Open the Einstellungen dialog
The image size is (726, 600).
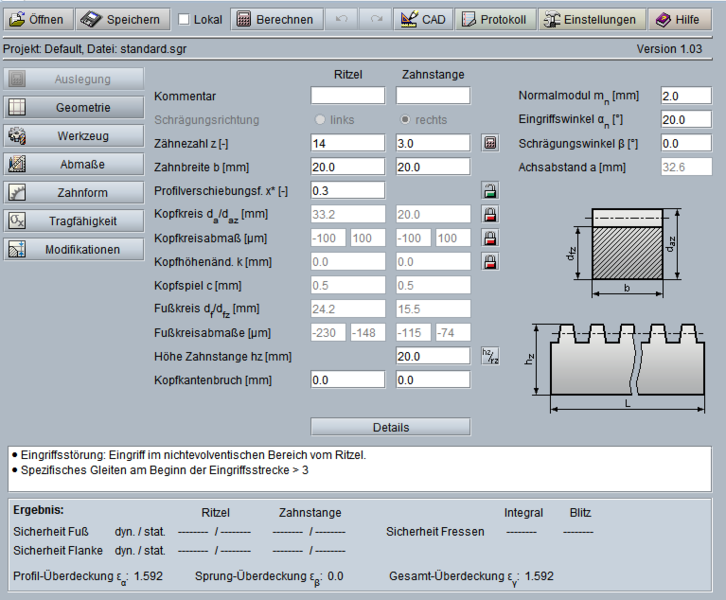click(590, 19)
